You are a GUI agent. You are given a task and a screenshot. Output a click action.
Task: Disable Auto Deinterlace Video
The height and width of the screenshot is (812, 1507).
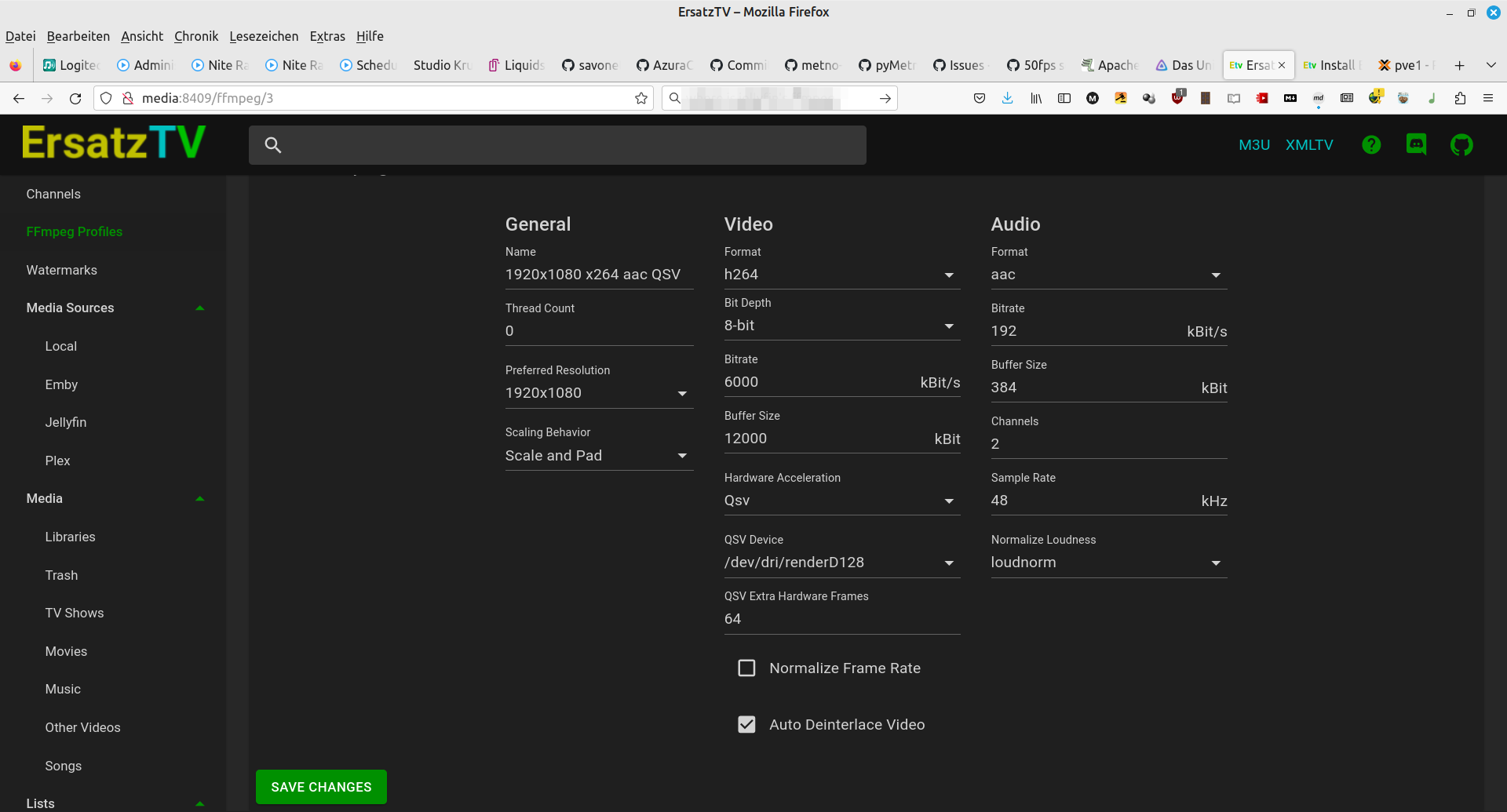click(746, 724)
